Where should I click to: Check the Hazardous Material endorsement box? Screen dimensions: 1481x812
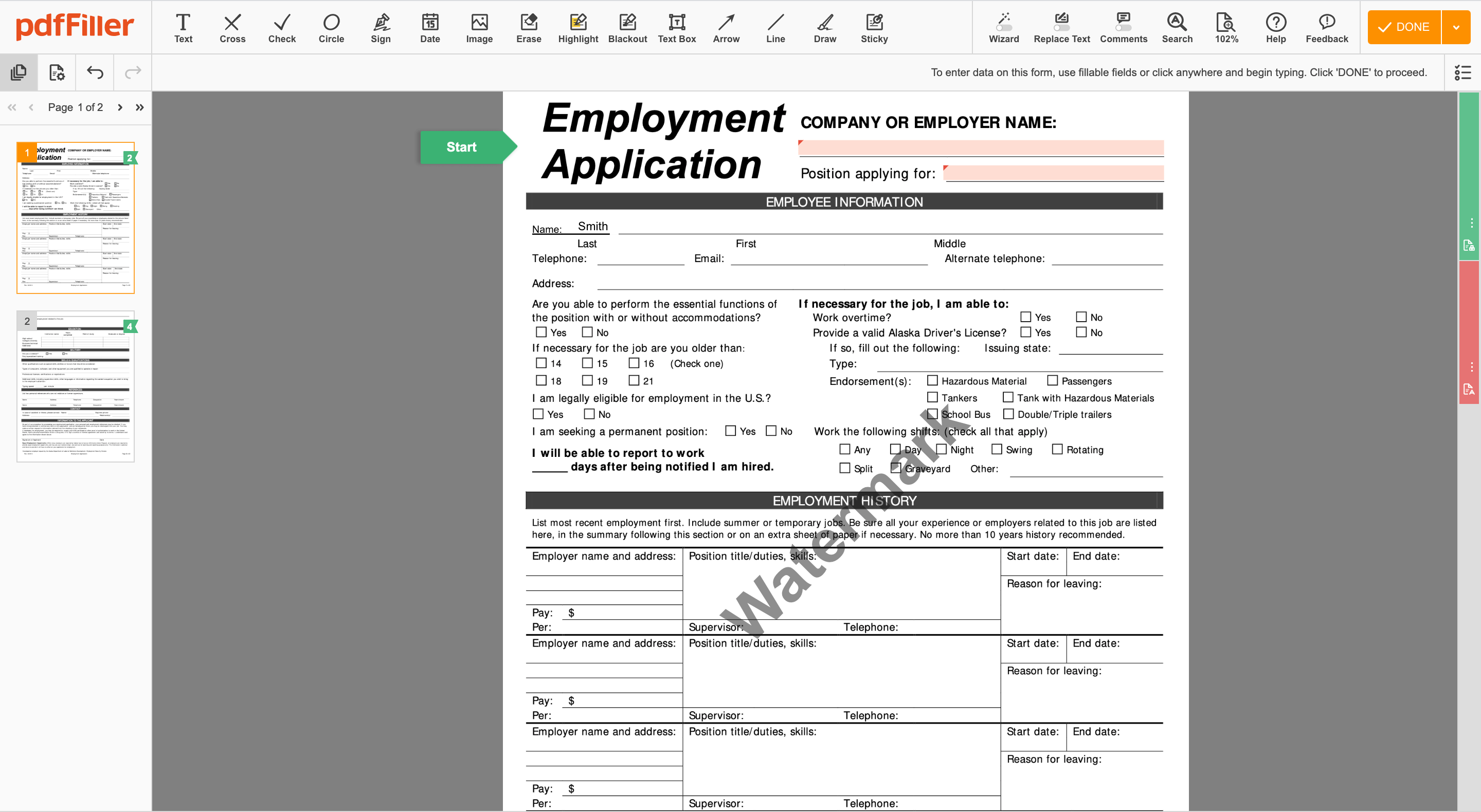click(932, 380)
